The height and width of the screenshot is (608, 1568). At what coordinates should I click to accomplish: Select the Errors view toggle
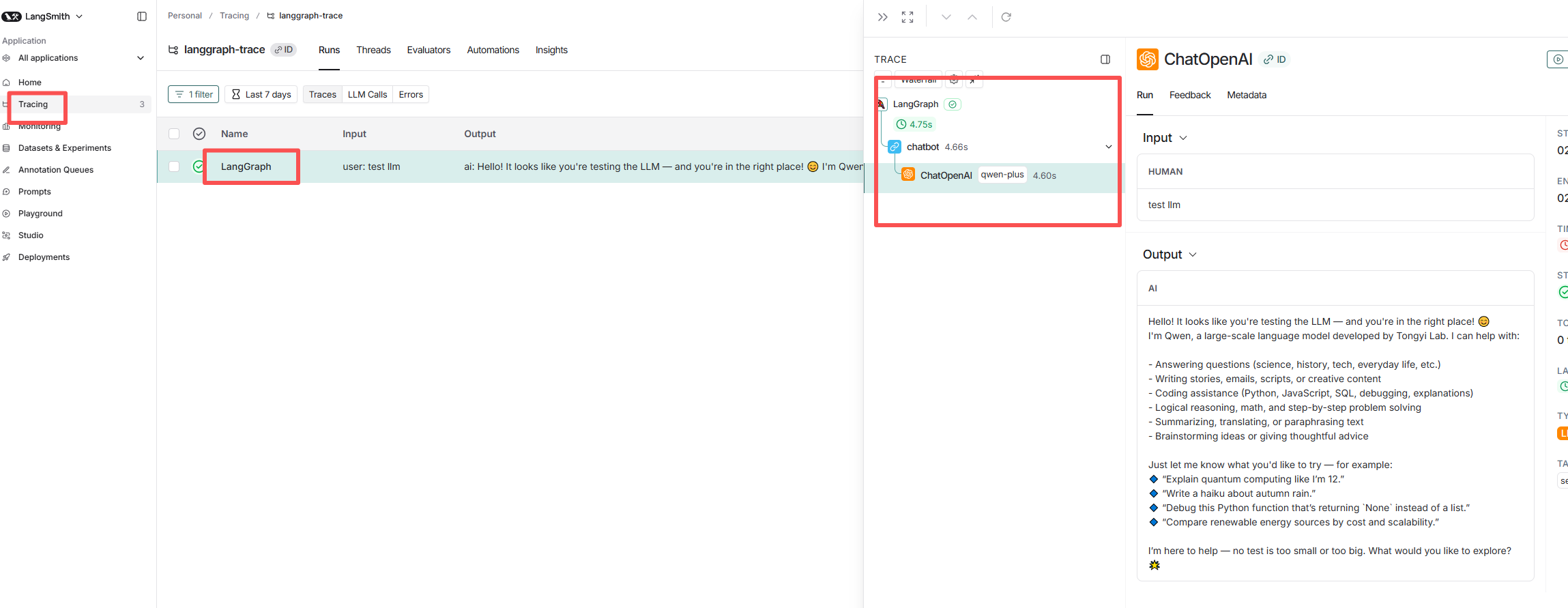click(x=411, y=94)
